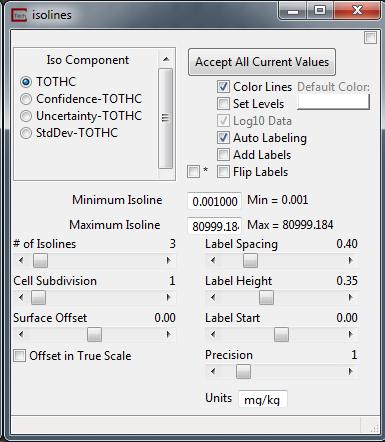Viewport: 385px width, 442px height.
Task: Maximize the isolines window
Action: (320, 11)
